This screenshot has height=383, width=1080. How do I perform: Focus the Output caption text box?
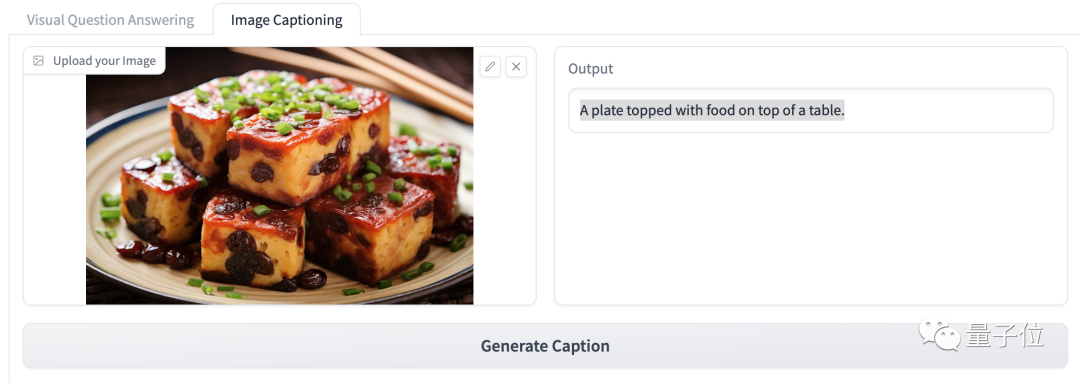pos(811,110)
